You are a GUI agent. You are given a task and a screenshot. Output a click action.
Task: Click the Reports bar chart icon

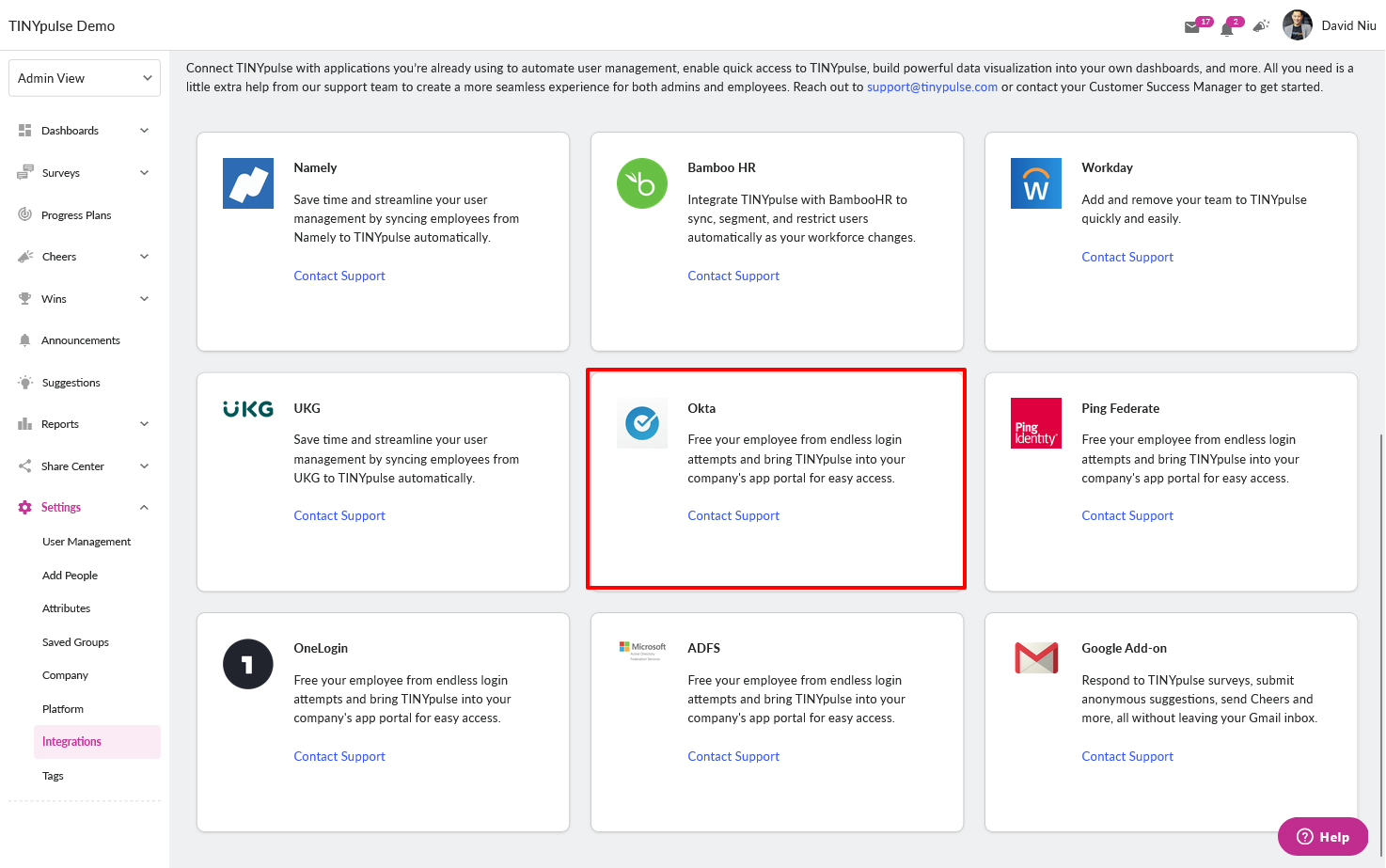pos(25,424)
